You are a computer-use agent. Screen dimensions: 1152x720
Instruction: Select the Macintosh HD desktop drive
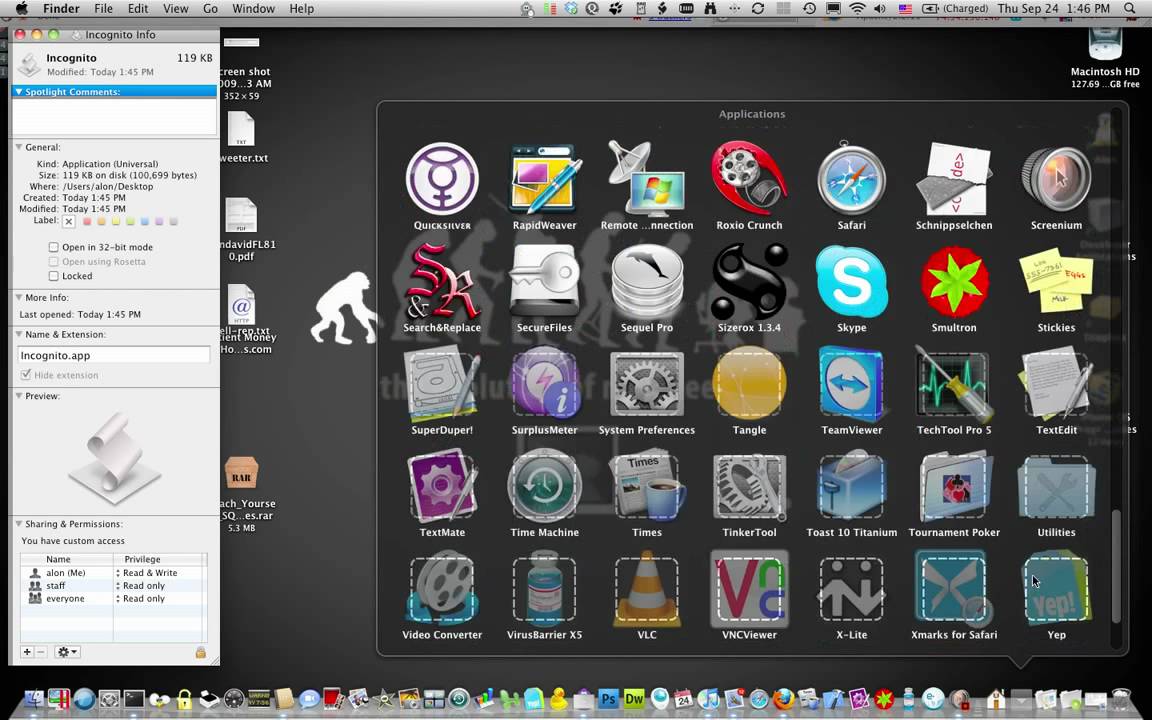pos(1105,57)
